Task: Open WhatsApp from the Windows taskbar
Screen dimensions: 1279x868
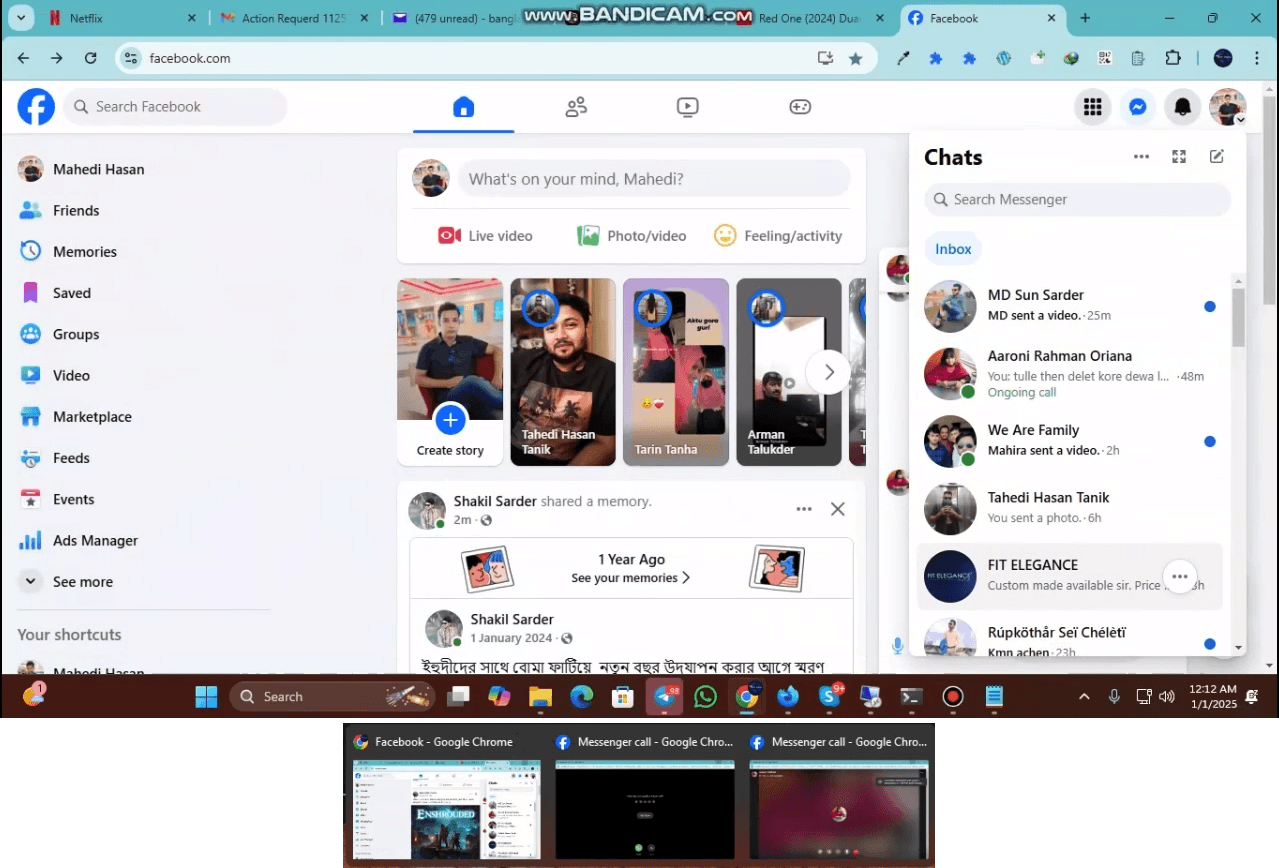Action: [x=705, y=697]
